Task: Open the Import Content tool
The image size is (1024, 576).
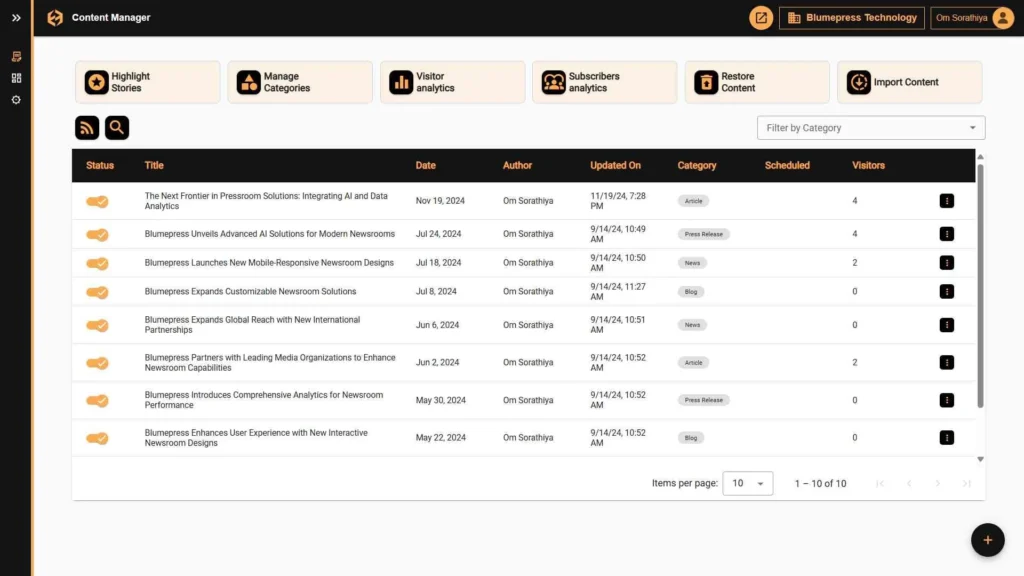Action: [x=859, y=82]
